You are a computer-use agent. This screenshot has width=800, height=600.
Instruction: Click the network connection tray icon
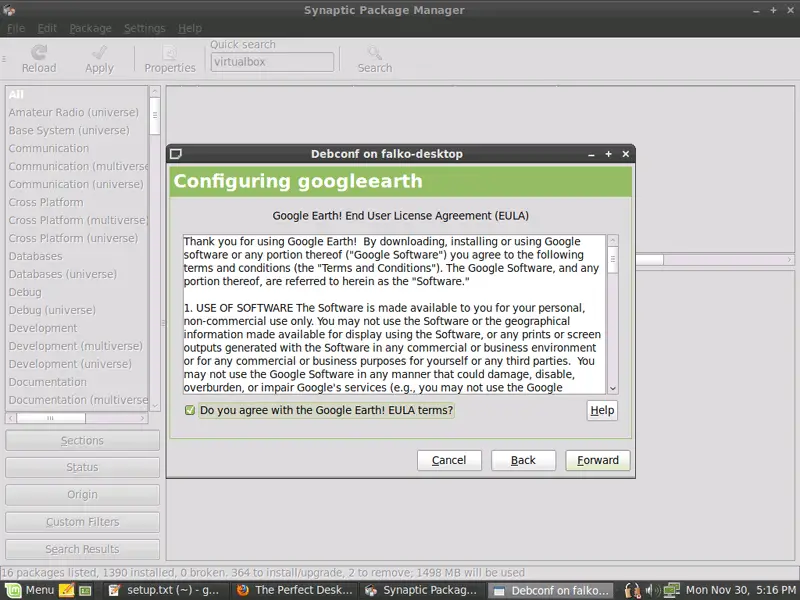[671, 590]
